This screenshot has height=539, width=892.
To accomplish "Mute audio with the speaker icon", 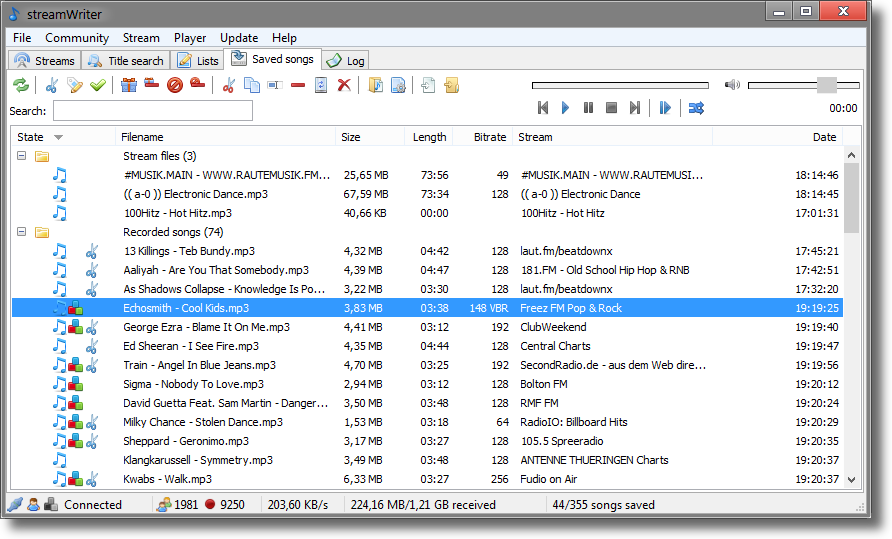I will tap(732, 85).
